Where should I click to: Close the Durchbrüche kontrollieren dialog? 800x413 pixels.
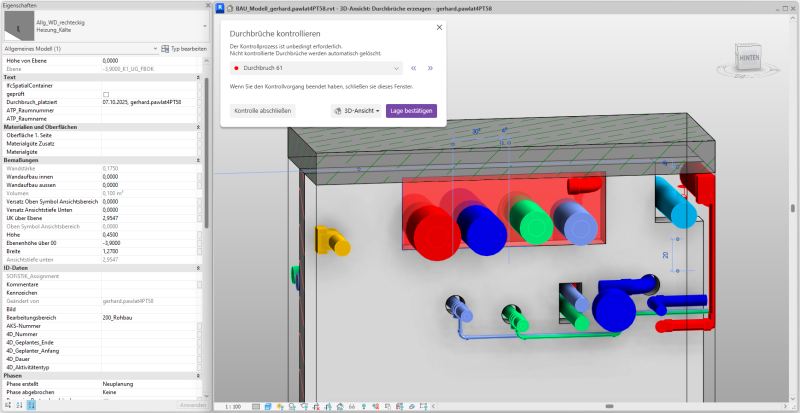click(x=439, y=28)
